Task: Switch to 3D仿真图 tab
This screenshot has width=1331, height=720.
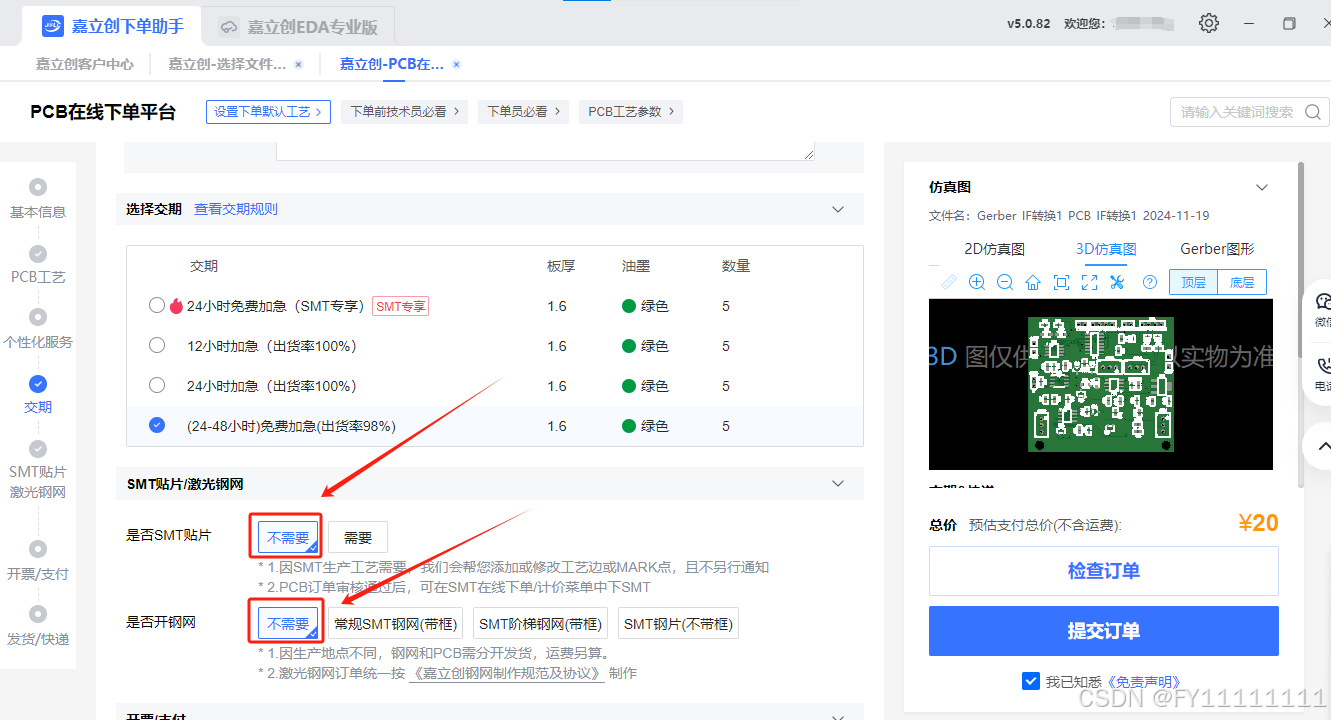Action: tap(1106, 249)
